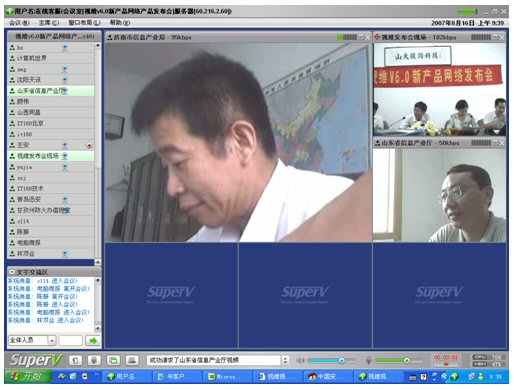Click the chat message input field
The image size is (514, 390).
point(71,340)
